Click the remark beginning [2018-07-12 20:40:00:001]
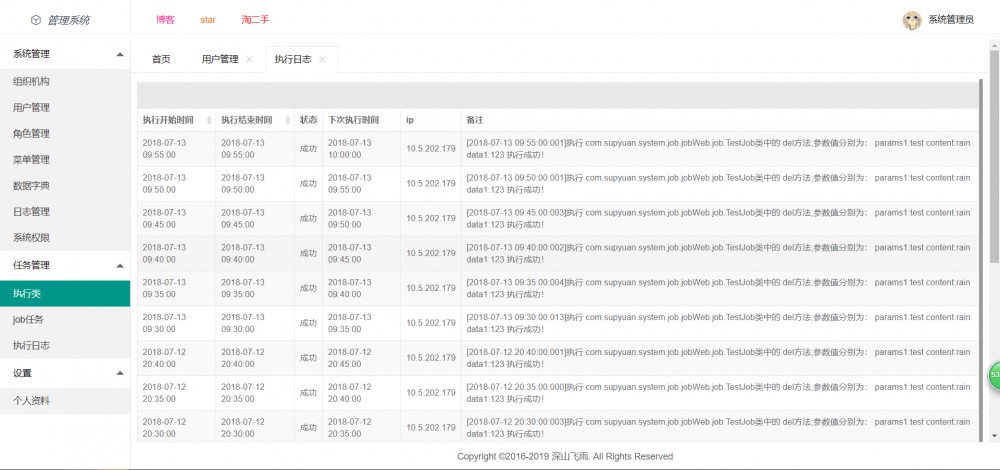The width and height of the screenshot is (1000, 470). tap(720, 358)
